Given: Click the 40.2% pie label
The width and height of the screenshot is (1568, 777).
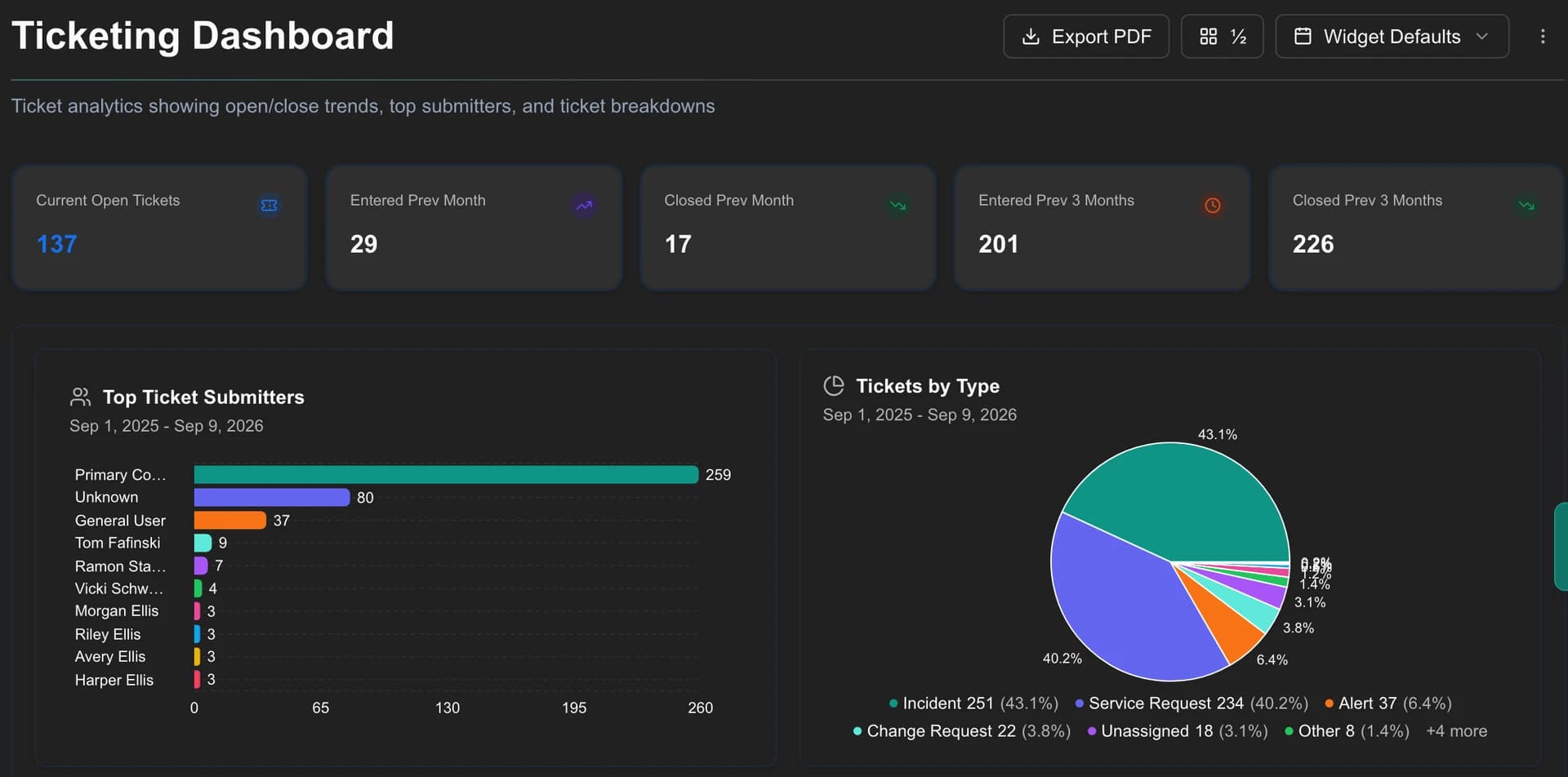Looking at the screenshot, I should click(1062, 658).
